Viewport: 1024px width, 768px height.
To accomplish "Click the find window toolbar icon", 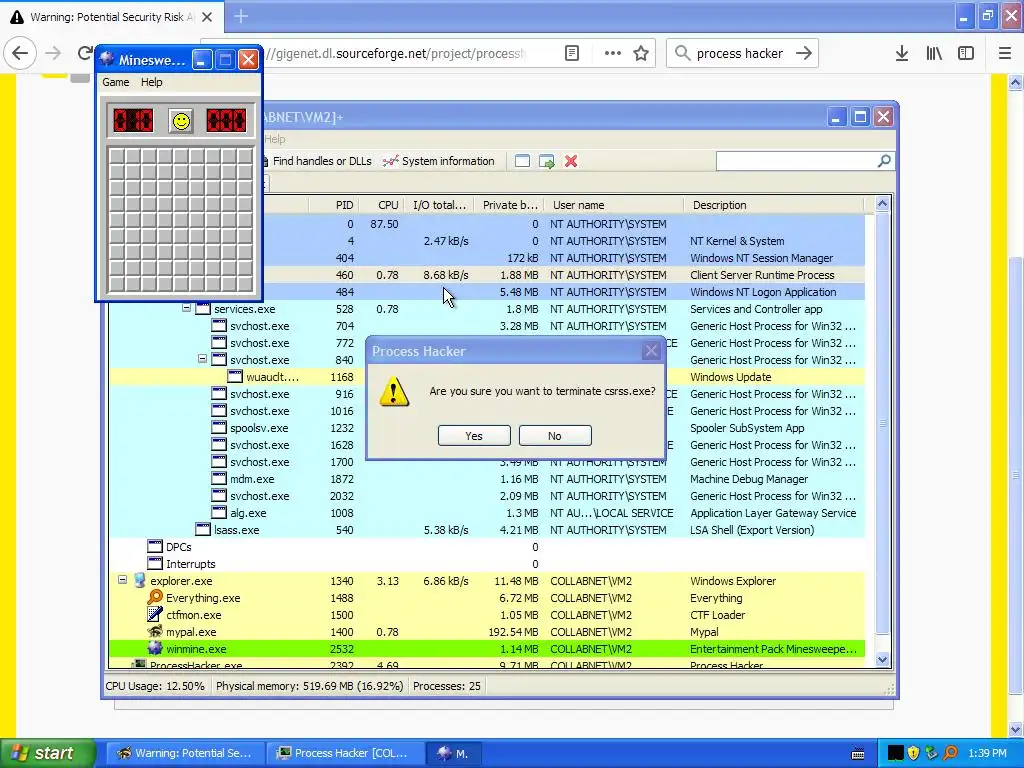I will point(522,161).
